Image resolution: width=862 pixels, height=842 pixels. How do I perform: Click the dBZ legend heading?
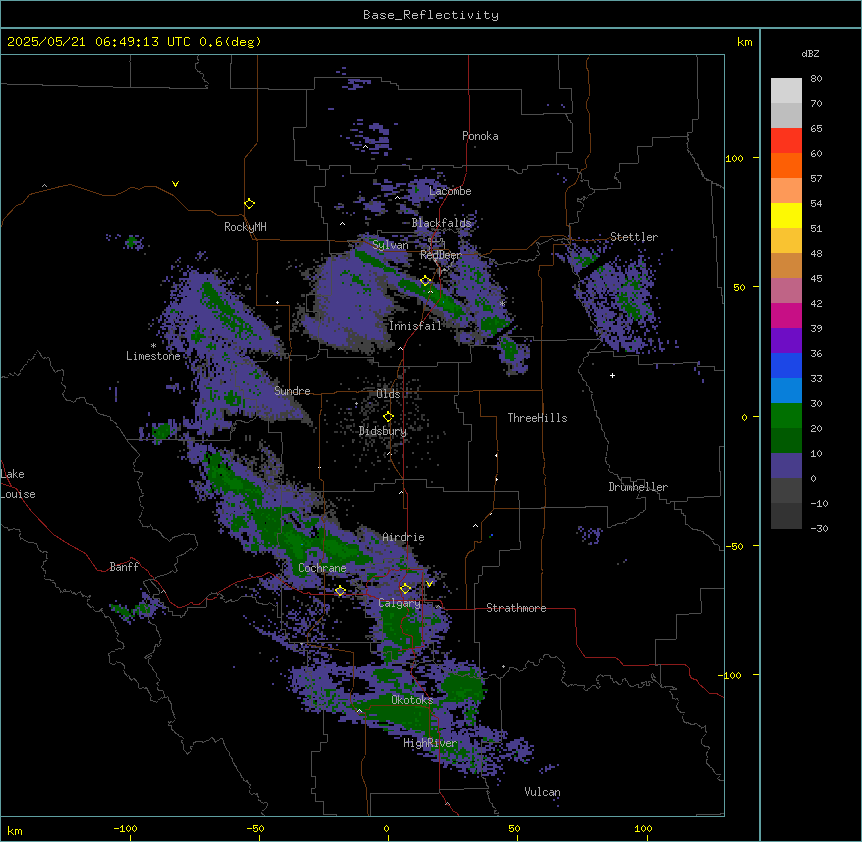tap(810, 53)
